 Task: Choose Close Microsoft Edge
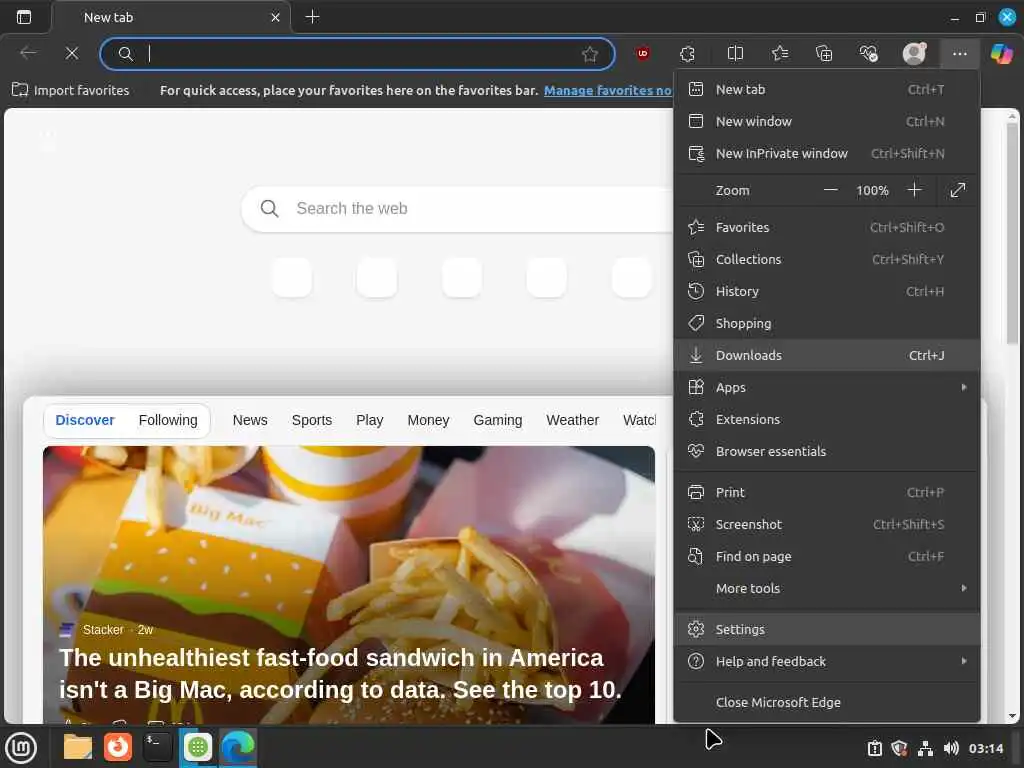coord(827,703)
